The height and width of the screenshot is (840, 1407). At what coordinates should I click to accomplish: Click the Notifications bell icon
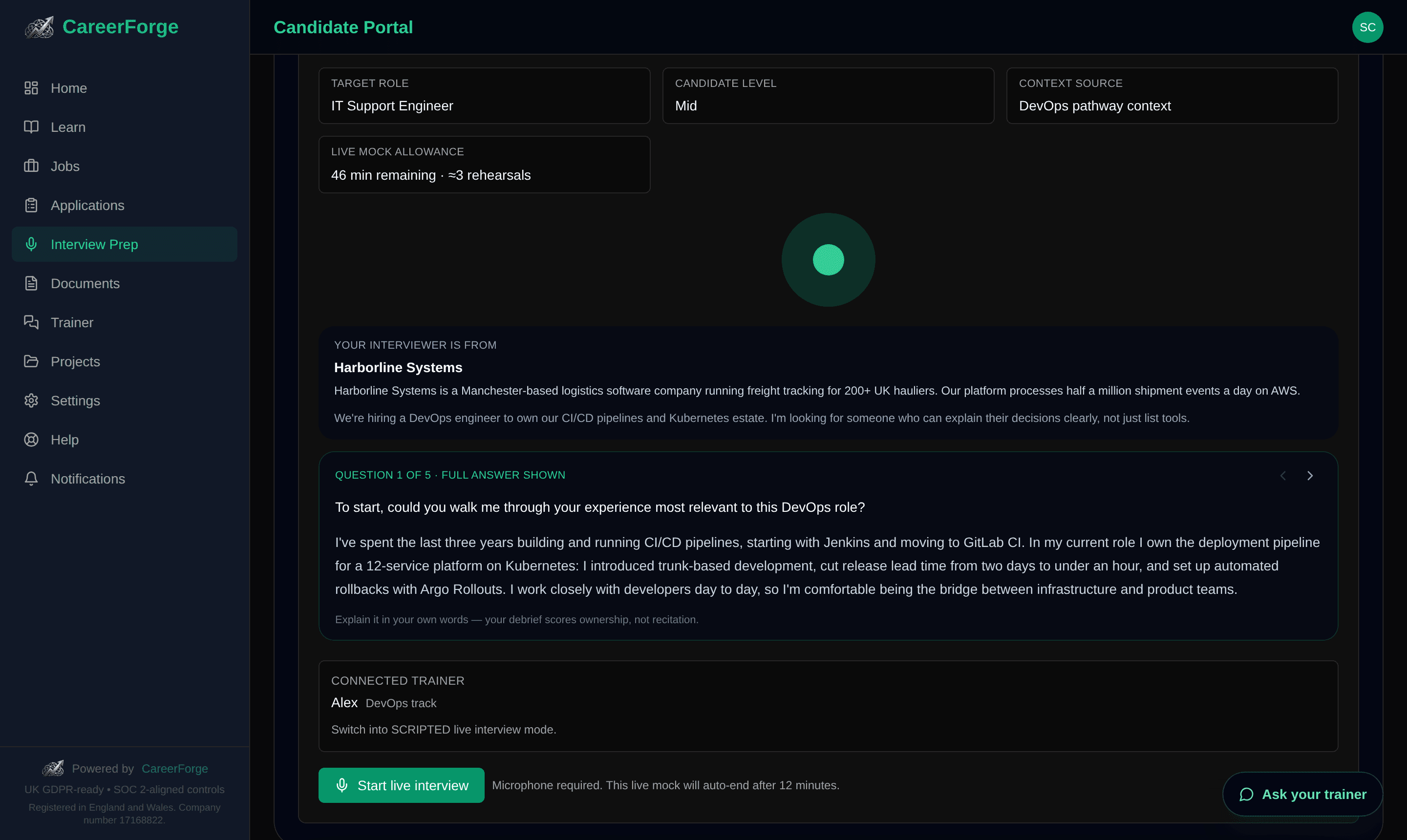click(31, 479)
